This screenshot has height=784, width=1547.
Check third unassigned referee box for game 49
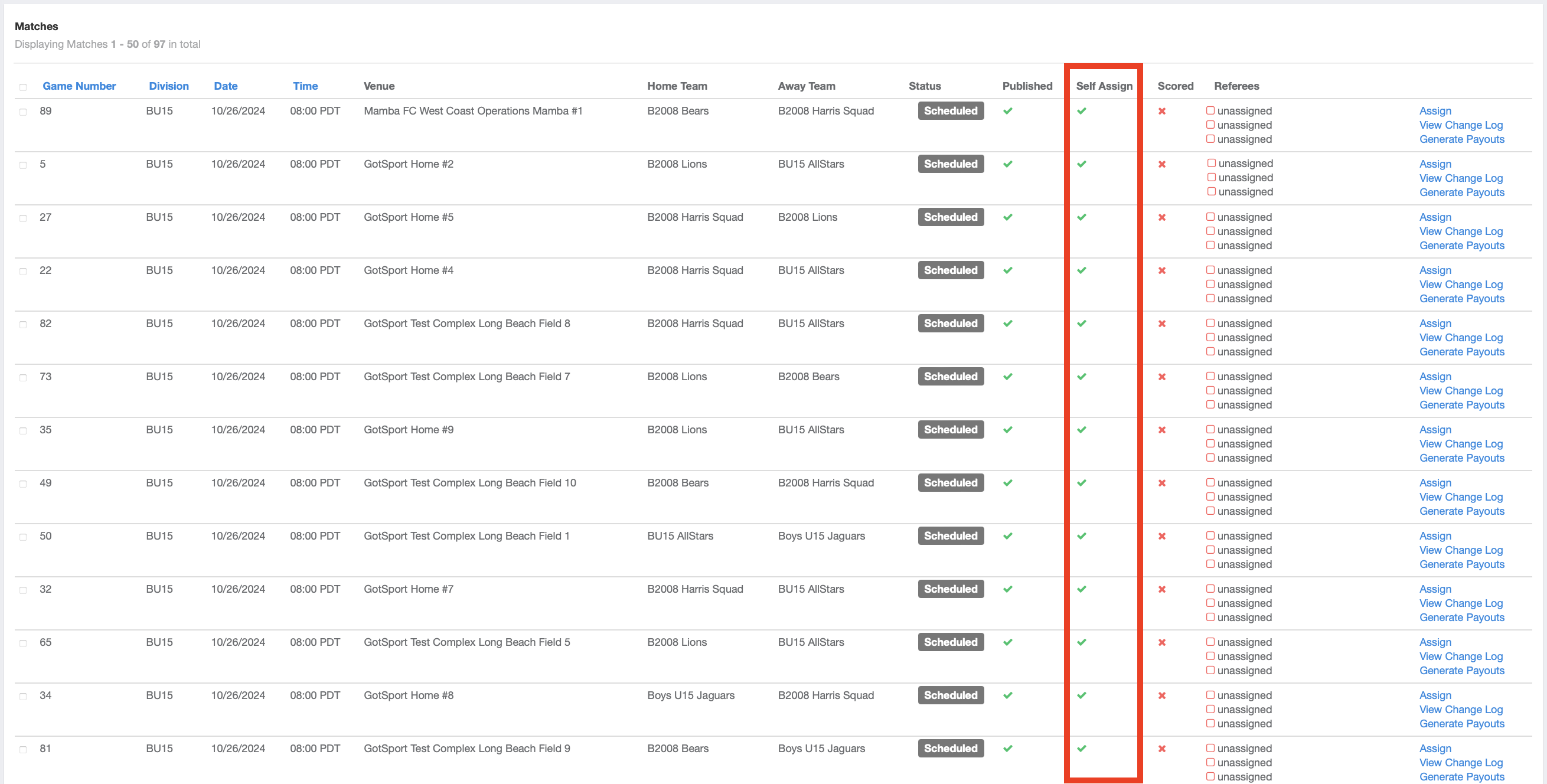click(x=1210, y=511)
